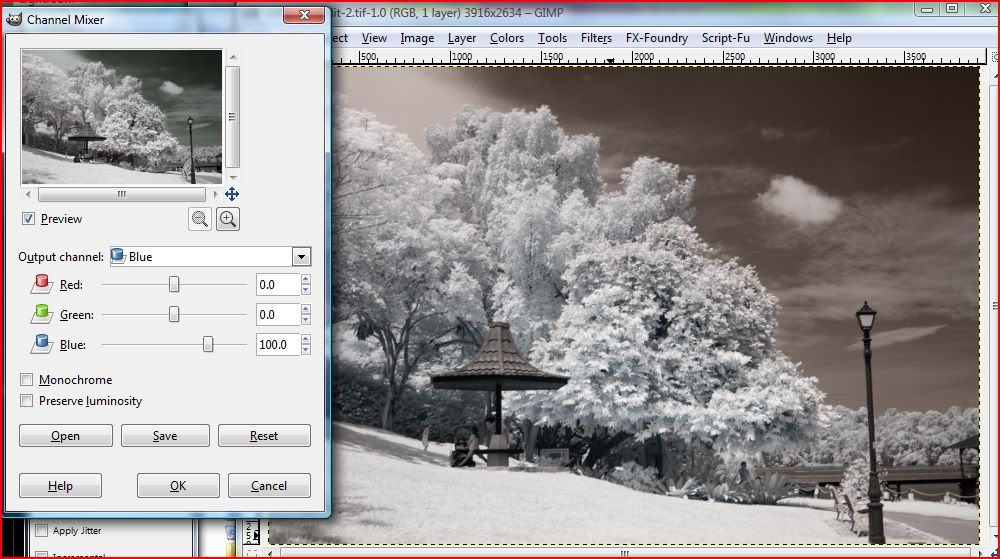1000x559 pixels.
Task: Click the Blue slider handle
Action: click(x=208, y=344)
